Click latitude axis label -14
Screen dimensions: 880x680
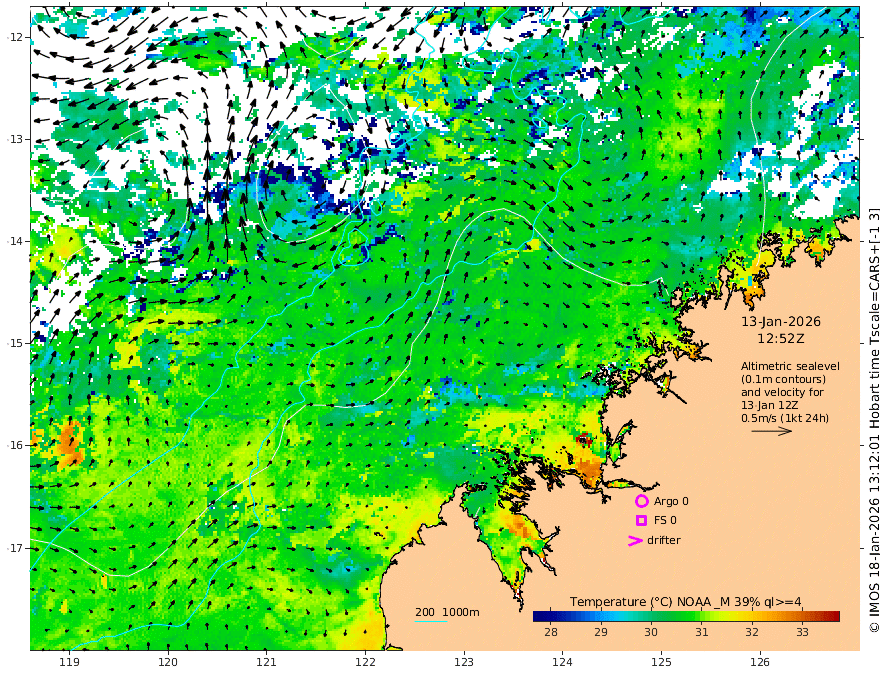click(15, 241)
